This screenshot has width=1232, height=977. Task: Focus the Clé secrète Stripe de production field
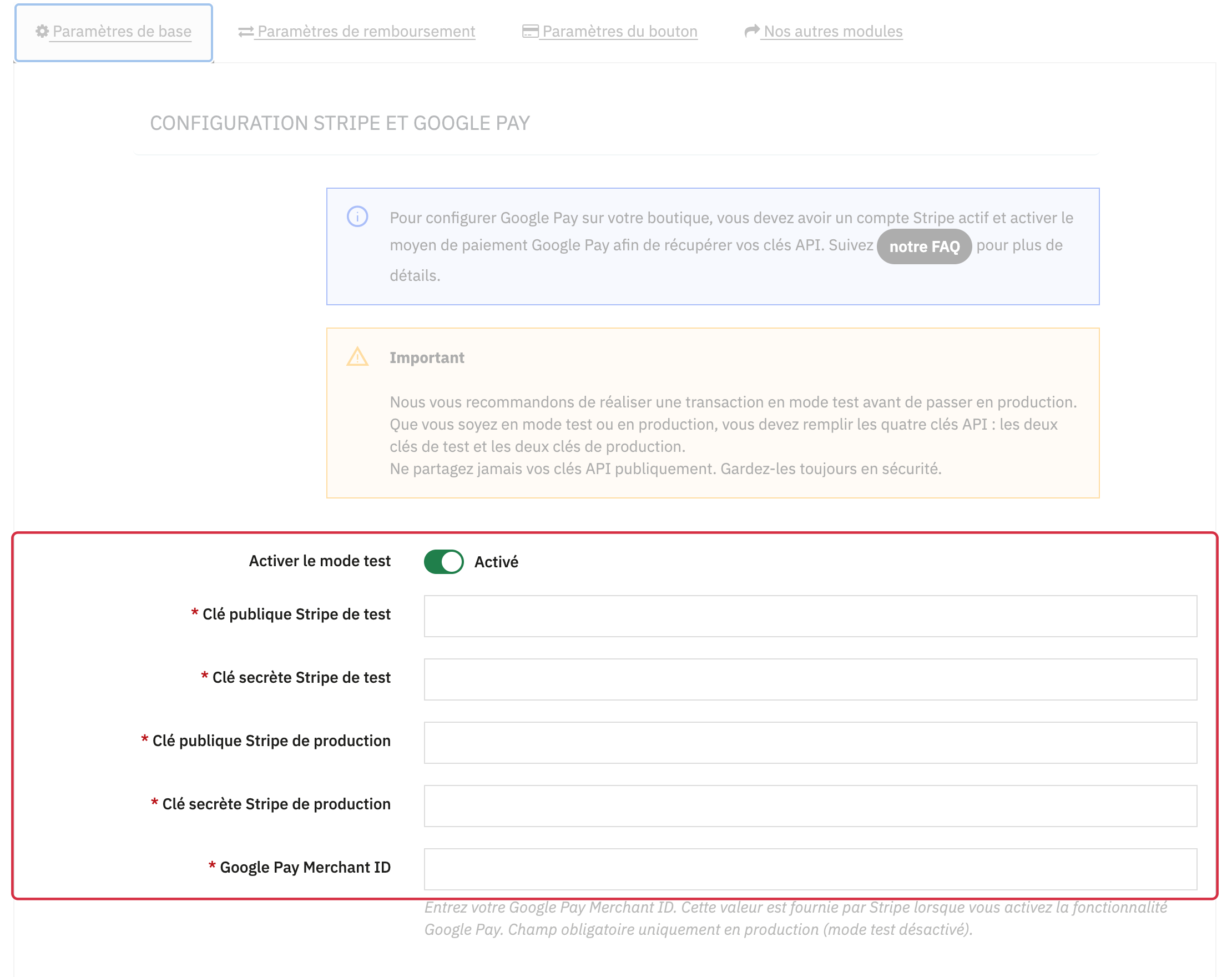[810, 806]
